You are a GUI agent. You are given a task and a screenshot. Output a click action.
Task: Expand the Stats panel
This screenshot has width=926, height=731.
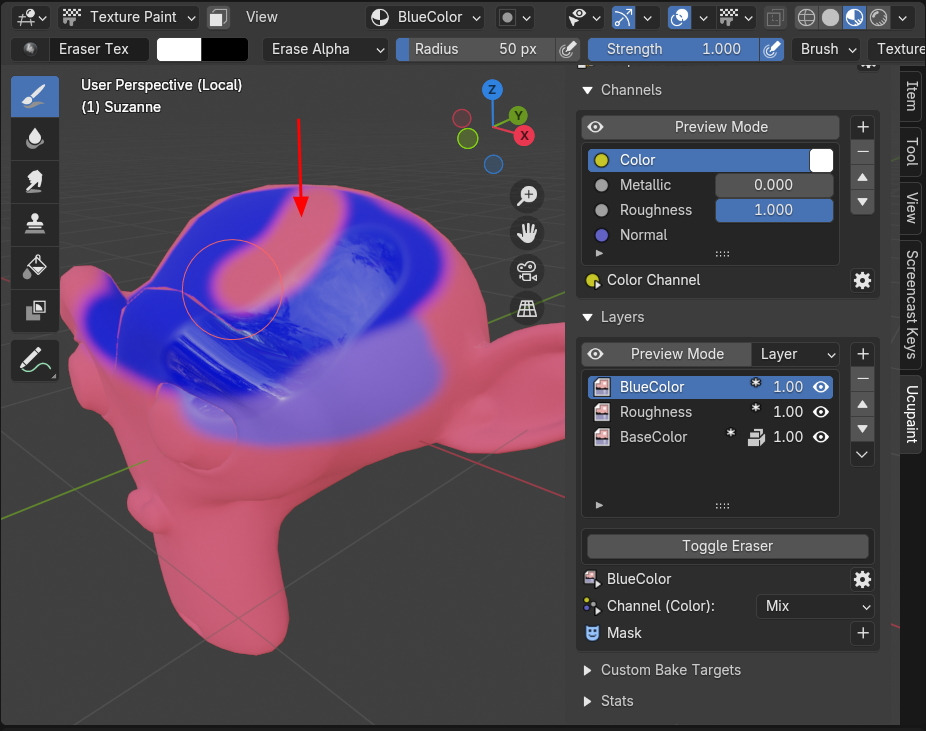pyautogui.click(x=588, y=701)
